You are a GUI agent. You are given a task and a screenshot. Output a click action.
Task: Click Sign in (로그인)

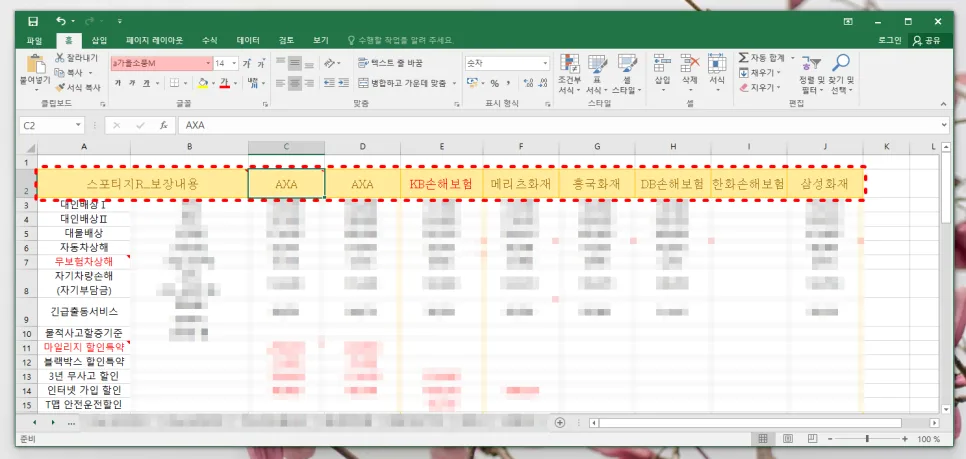point(890,41)
